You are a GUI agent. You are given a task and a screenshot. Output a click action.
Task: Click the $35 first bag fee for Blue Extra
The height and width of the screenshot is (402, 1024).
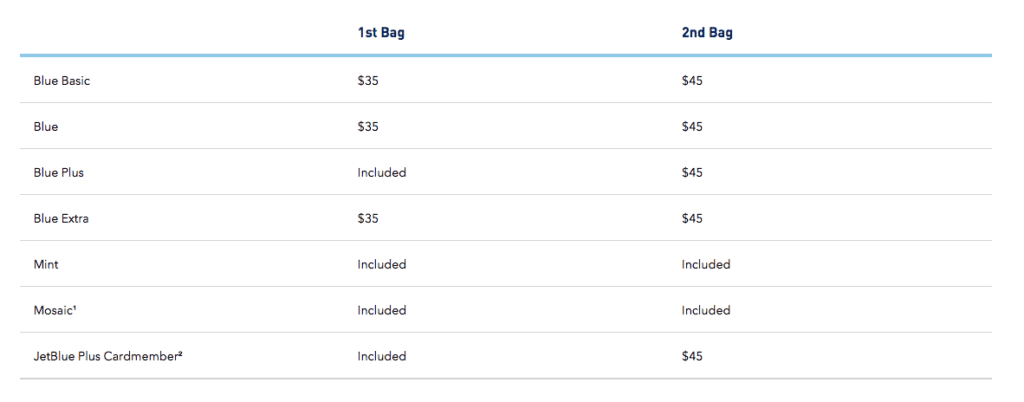coord(368,219)
